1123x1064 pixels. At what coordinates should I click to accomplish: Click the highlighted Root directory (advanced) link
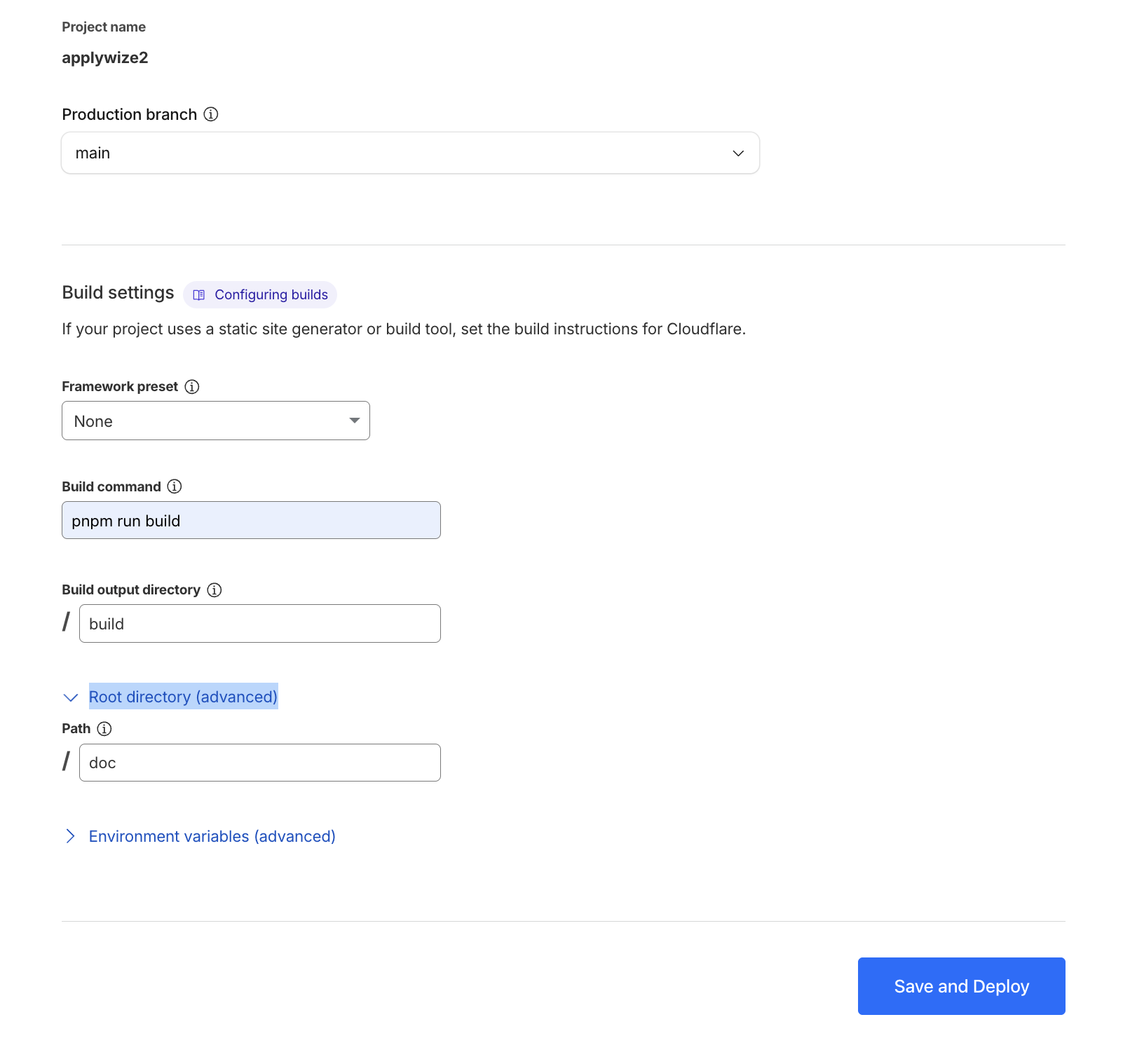pos(183,697)
